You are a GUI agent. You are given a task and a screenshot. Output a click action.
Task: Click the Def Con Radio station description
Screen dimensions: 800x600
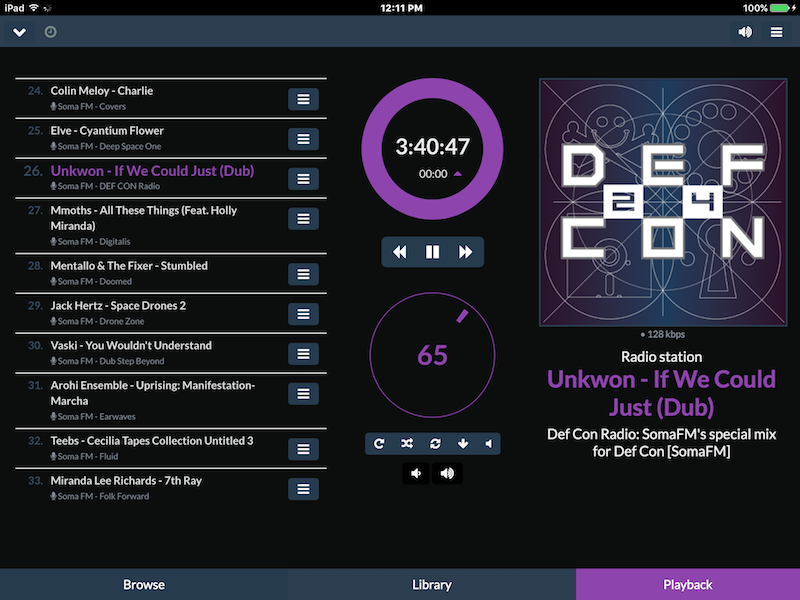tap(661, 443)
